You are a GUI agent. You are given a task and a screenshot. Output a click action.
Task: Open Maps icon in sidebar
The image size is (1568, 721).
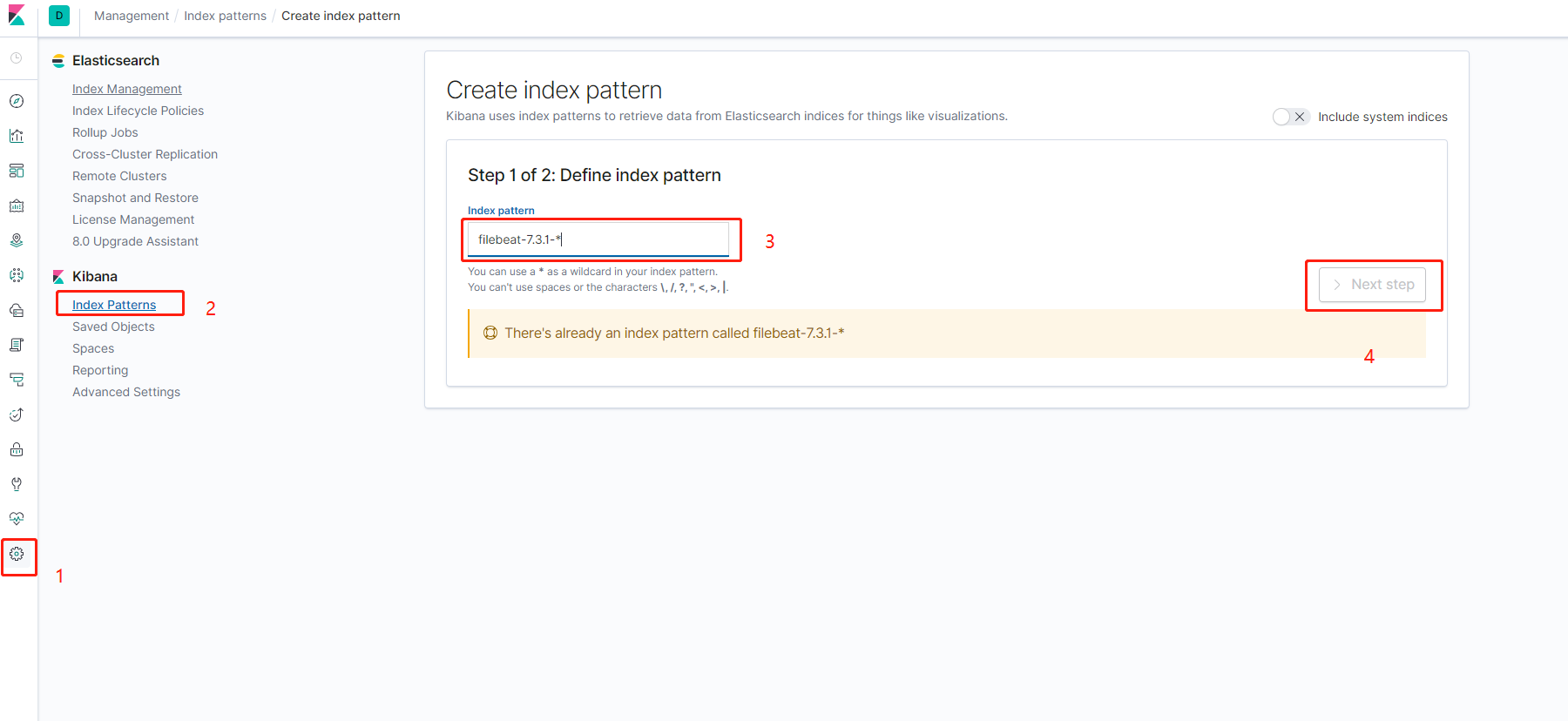point(17,240)
